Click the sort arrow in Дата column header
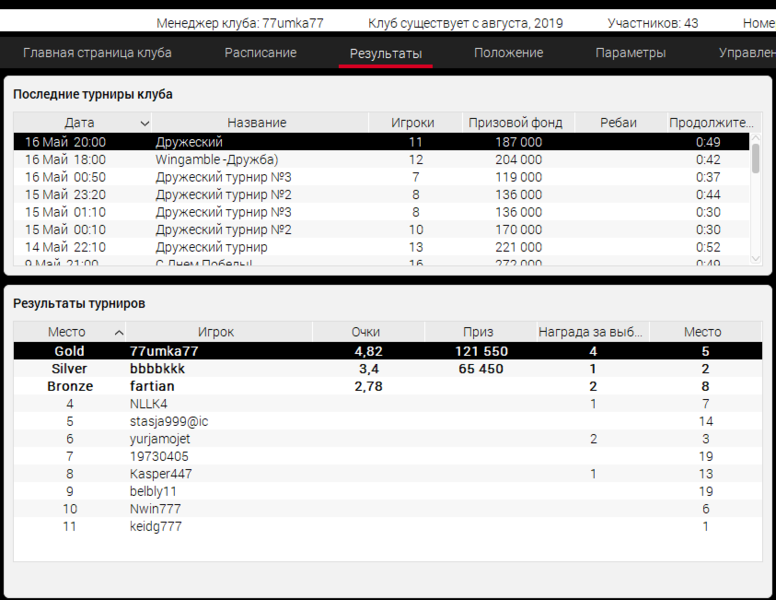 145,123
